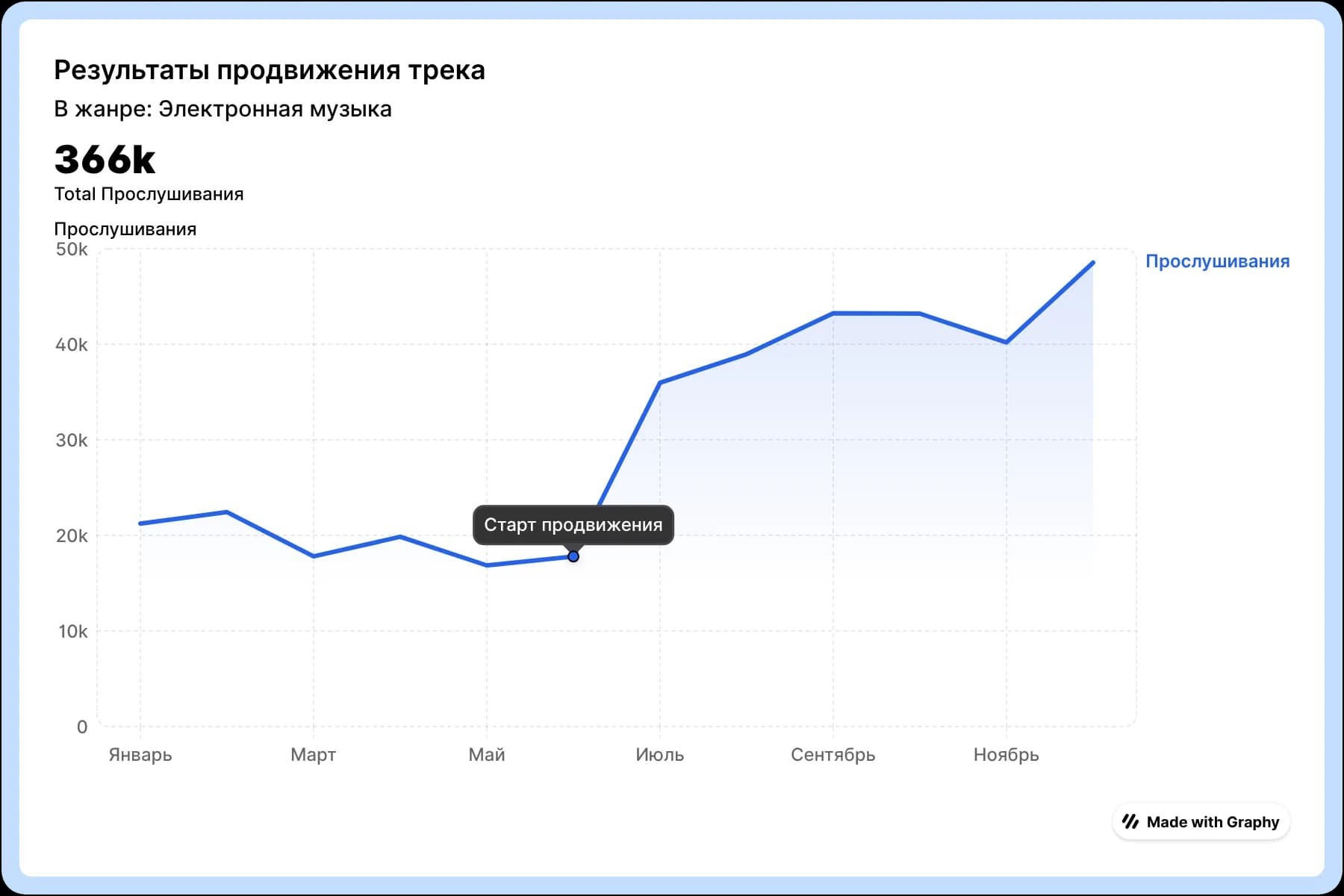This screenshot has width=1344, height=896.
Task: Click the 'Ноябрь' x-axis label
Action: click(x=1007, y=755)
